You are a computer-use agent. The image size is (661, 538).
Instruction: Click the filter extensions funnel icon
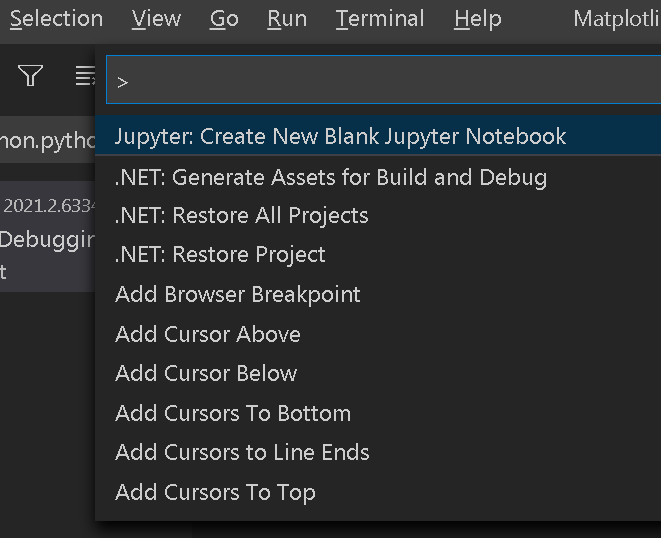30,75
